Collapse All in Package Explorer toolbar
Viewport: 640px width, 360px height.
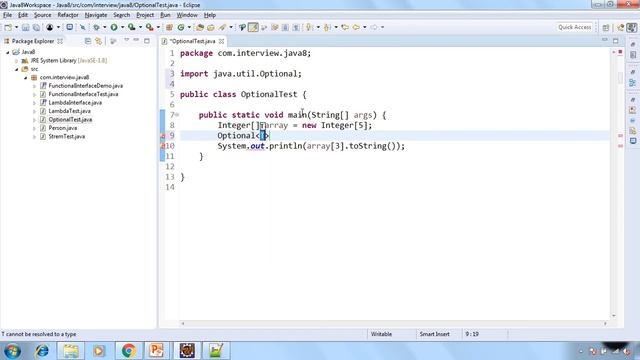point(88,41)
